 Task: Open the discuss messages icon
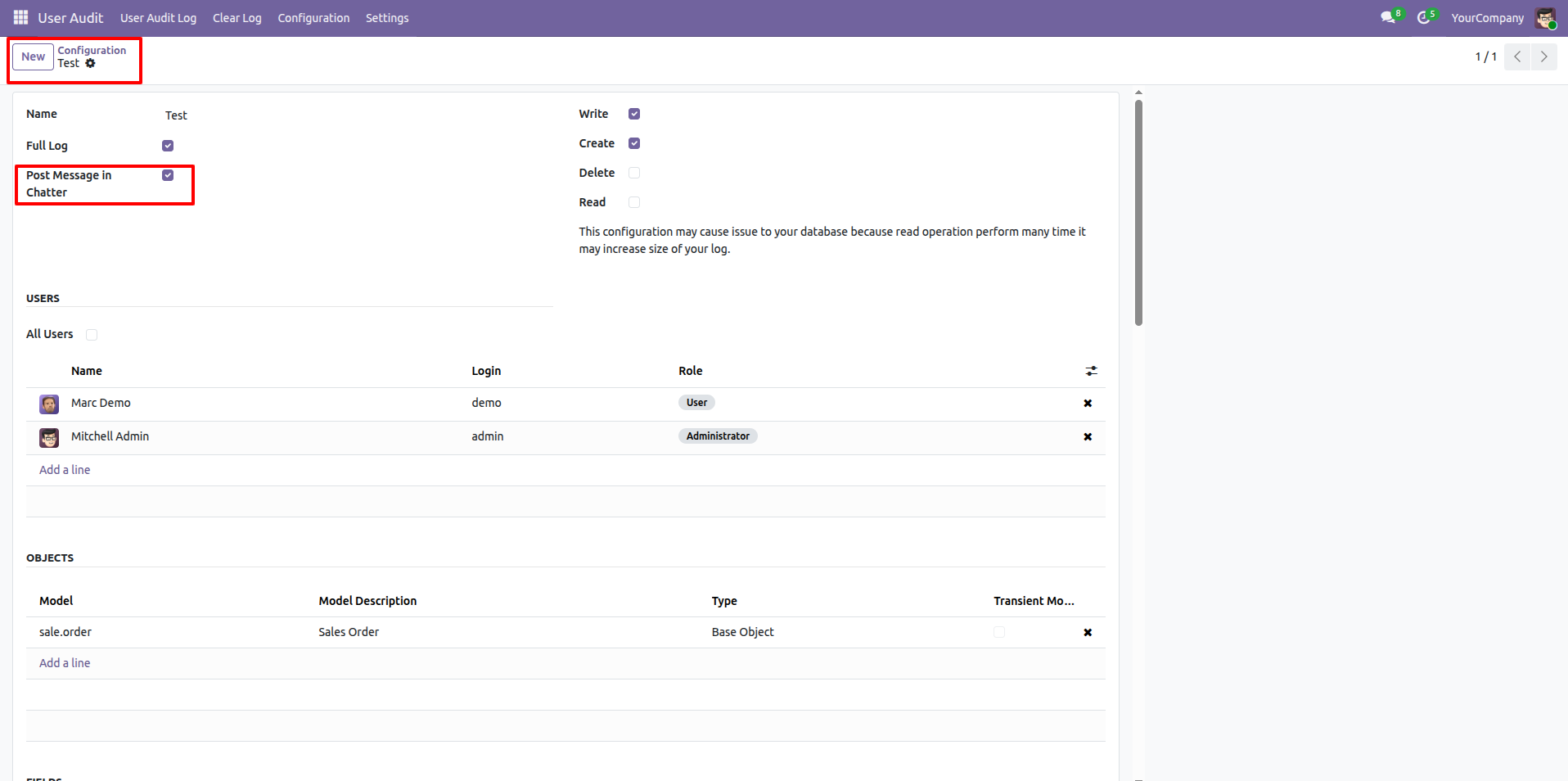[x=1388, y=17]
